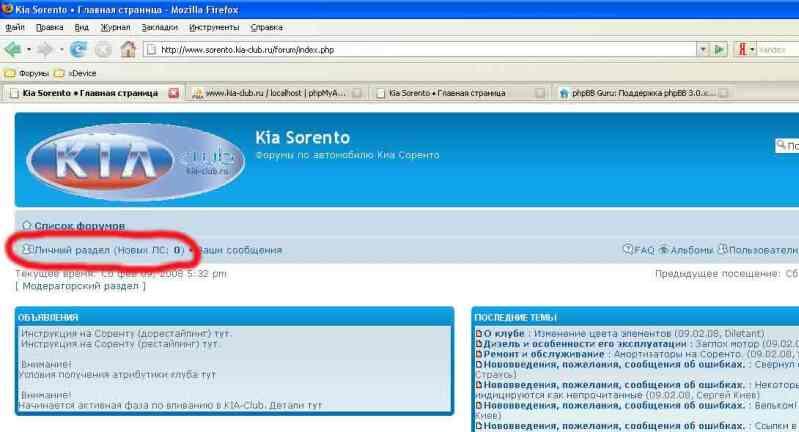The height and width of the screenshot is (432, 799).
Task: Open the home page icon
Action: click(x=128, y=49)
